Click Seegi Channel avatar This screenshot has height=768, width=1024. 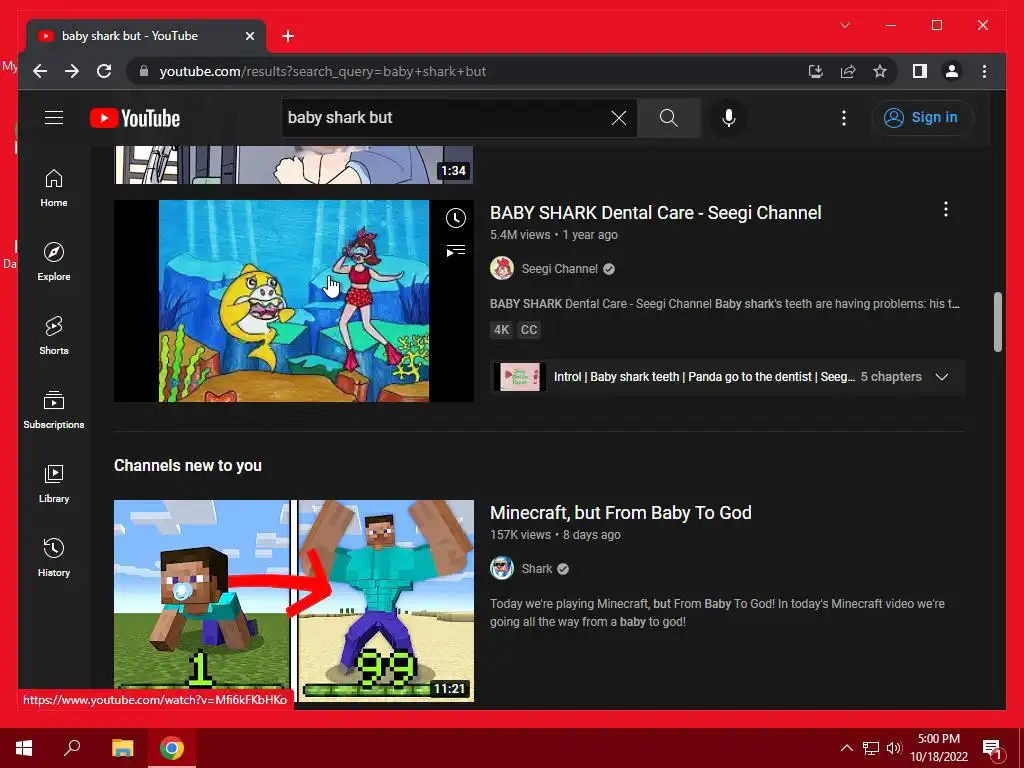coord(502,268)
